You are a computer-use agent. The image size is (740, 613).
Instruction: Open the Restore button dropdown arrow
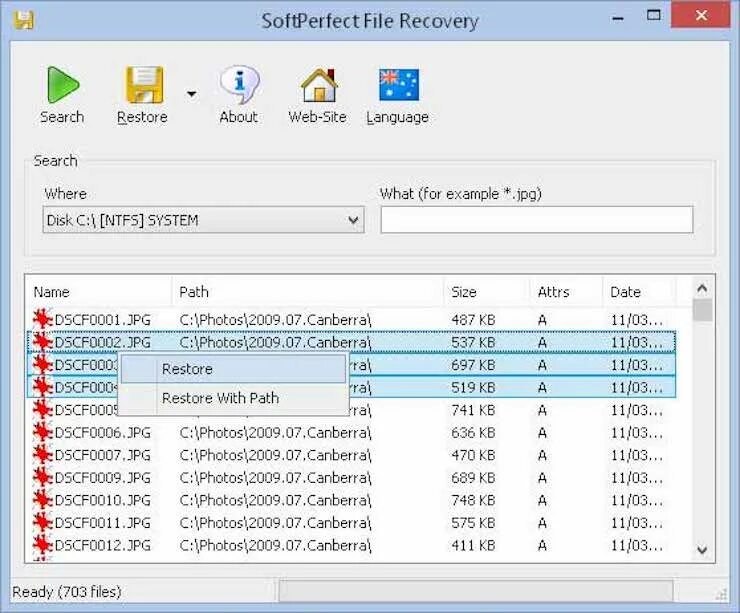pos(191,93)
